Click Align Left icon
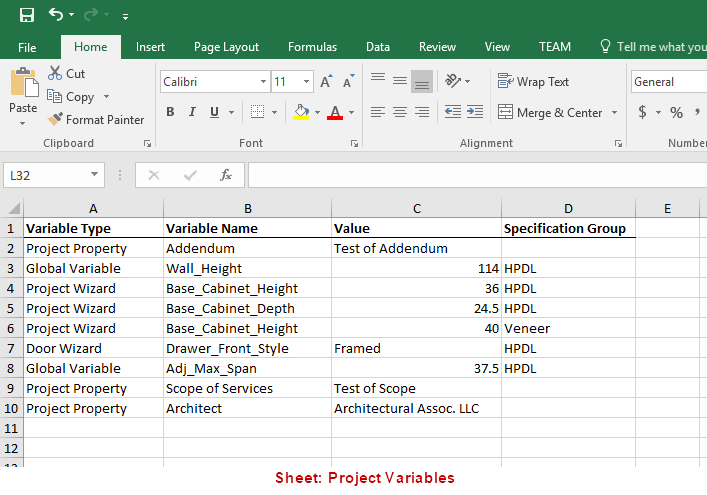The width and height of the screenshot is (707, 495). [x=378, y=112]
